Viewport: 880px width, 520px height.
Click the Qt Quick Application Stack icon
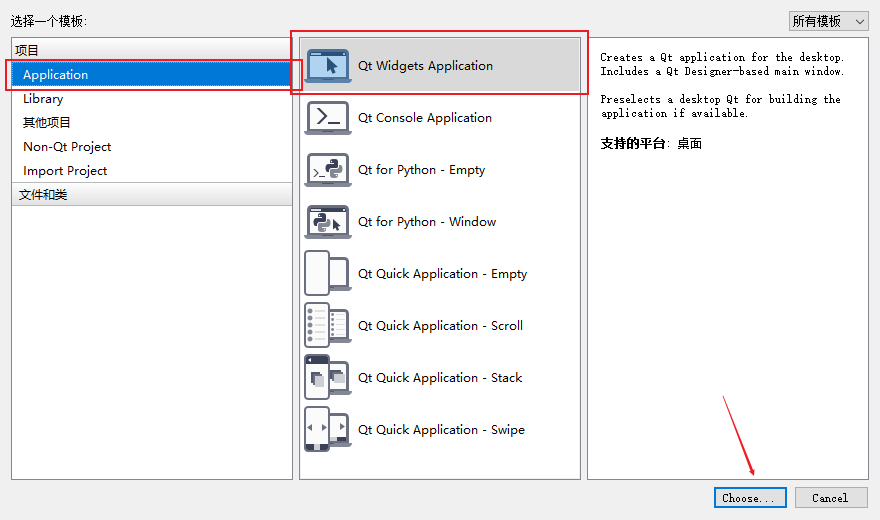point(328,378)
